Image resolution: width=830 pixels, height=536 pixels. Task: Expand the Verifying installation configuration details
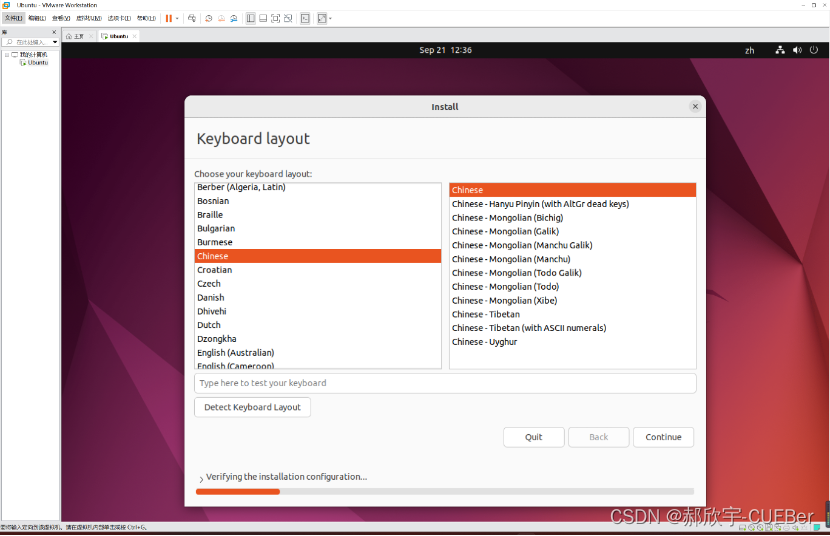[201, 479]
